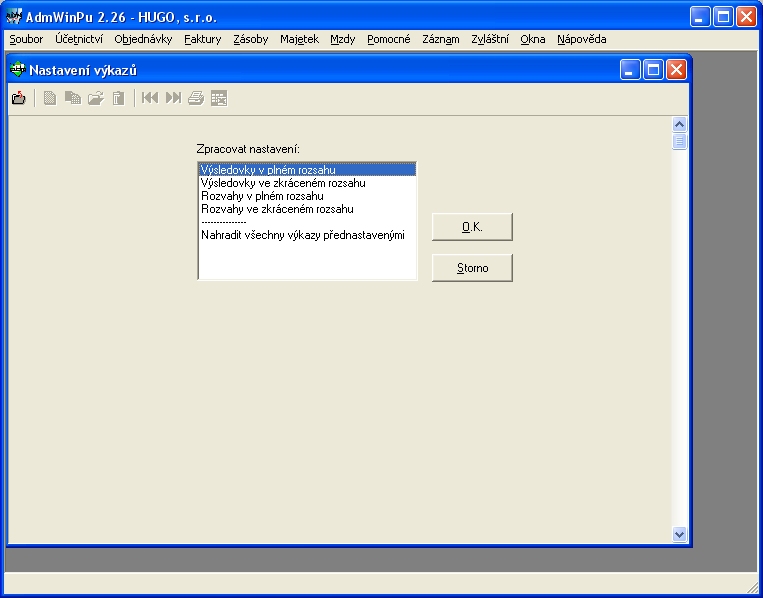This screenshot has height=598, width=763.
Task: Maximize the Nastavení výkazů window
Action: [x=653, y=70]
